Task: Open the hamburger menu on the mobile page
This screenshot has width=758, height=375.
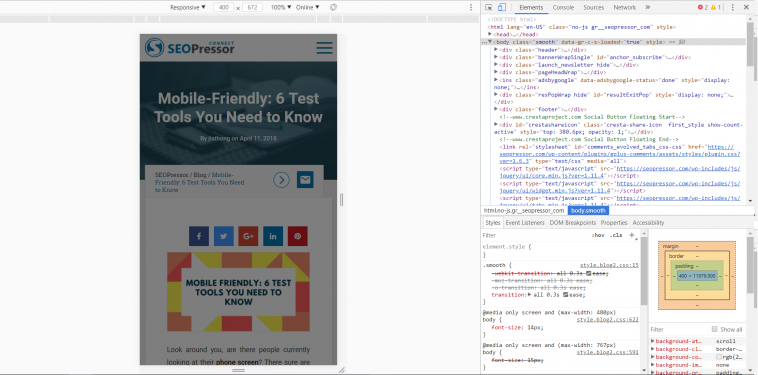Action: 324,47
